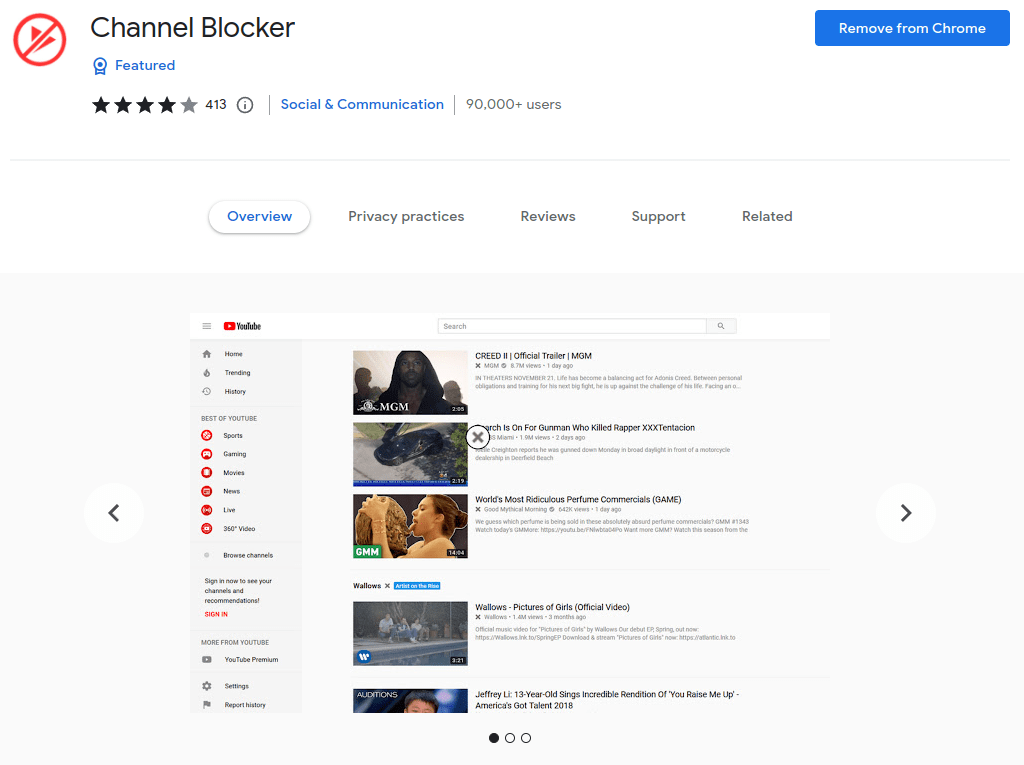Click the search magnifier button in YouTube preview
This screenshot has height=765, width=1024.
click(x=721, y=326)
